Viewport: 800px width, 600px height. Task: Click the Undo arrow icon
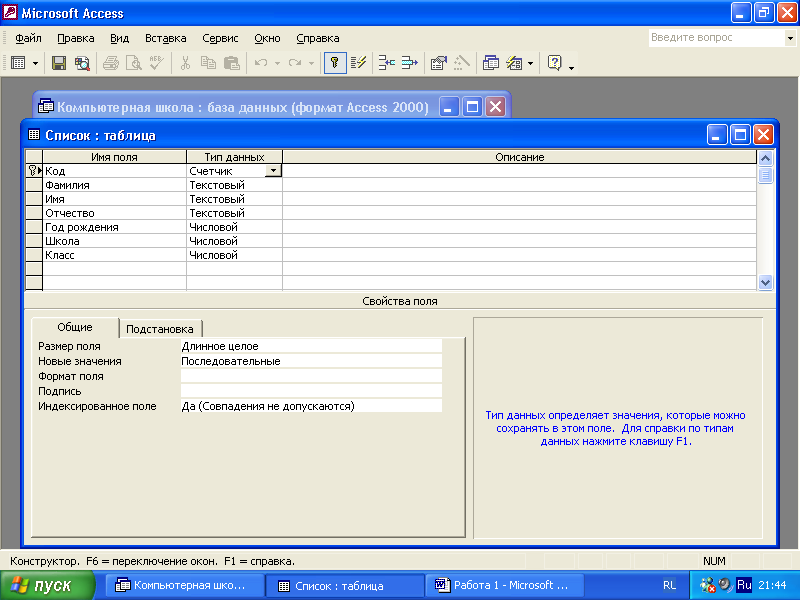point(261,63)
